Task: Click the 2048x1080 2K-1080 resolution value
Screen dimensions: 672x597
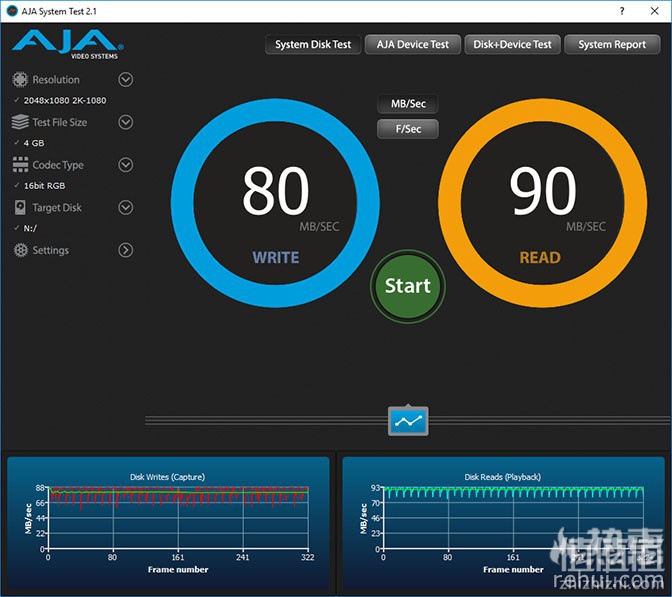Action: [65, 100]
